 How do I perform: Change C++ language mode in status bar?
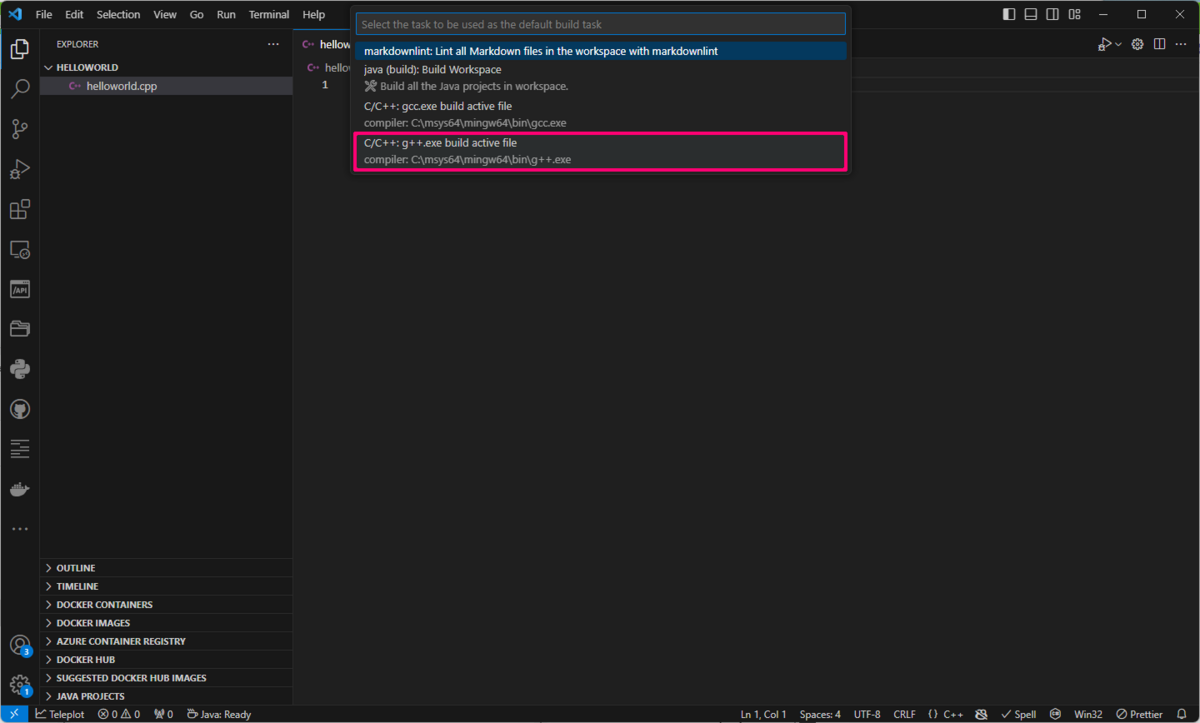954,714
